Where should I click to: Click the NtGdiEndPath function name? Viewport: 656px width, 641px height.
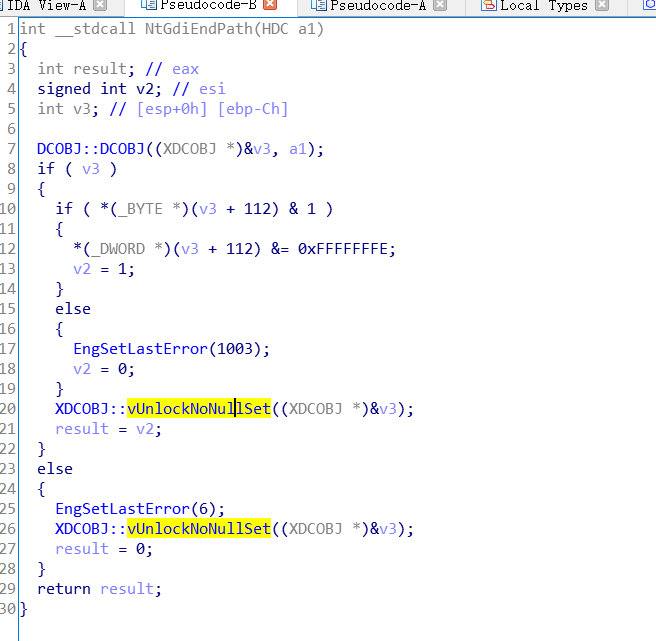coord(198,29)
